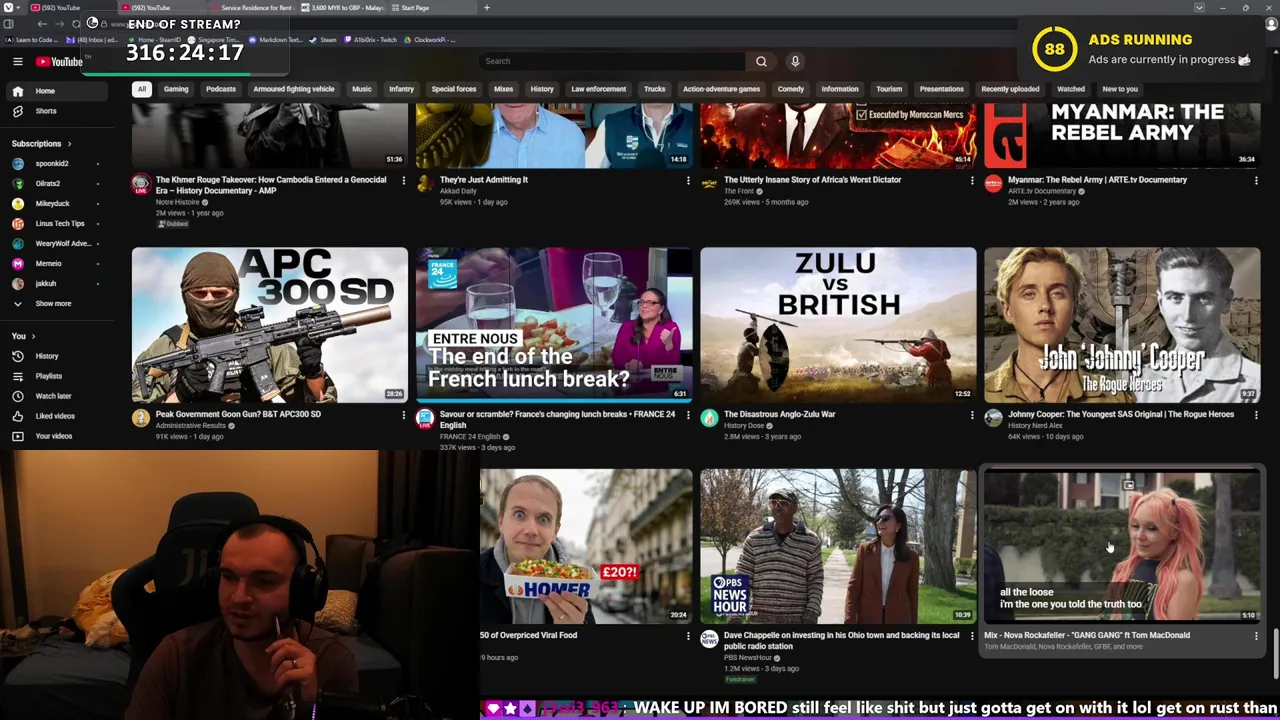Open options menu for They're Just Admitting It
The height and width of the screenshot is (720, 1280).
tap(687, 181)
